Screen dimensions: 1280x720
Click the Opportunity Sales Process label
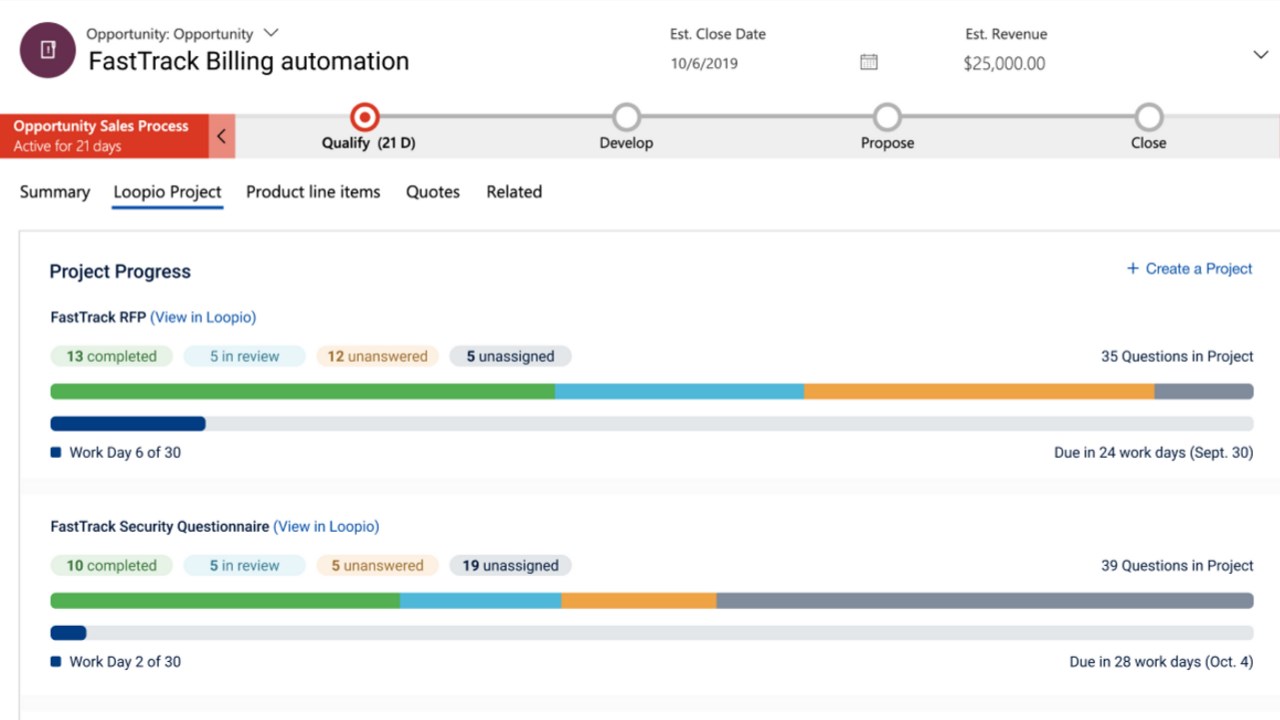click(101, 127)
